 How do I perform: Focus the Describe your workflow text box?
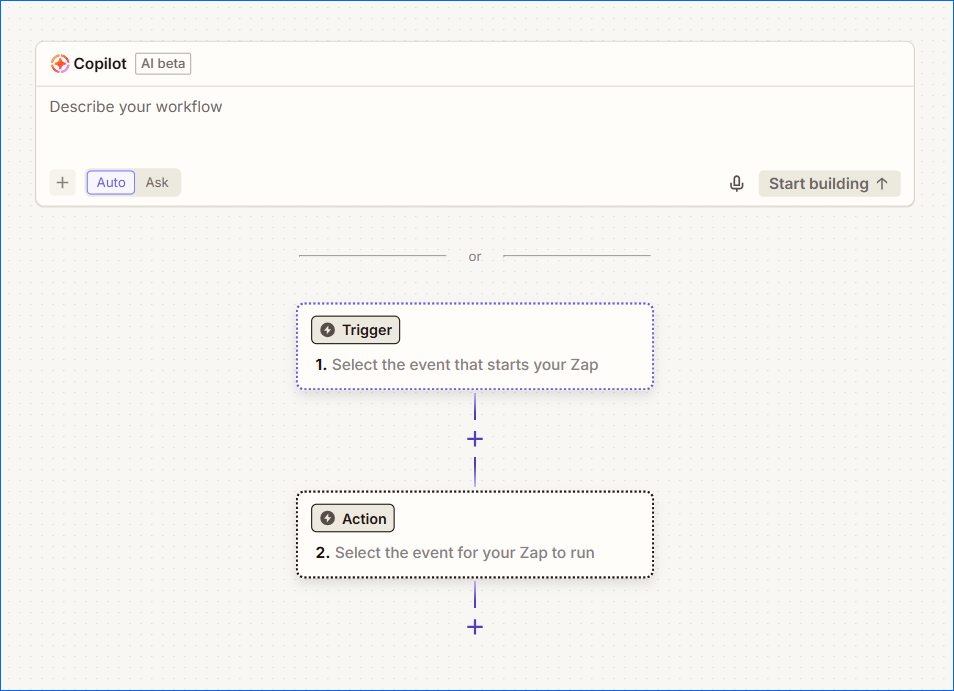(x=474, y=124)
